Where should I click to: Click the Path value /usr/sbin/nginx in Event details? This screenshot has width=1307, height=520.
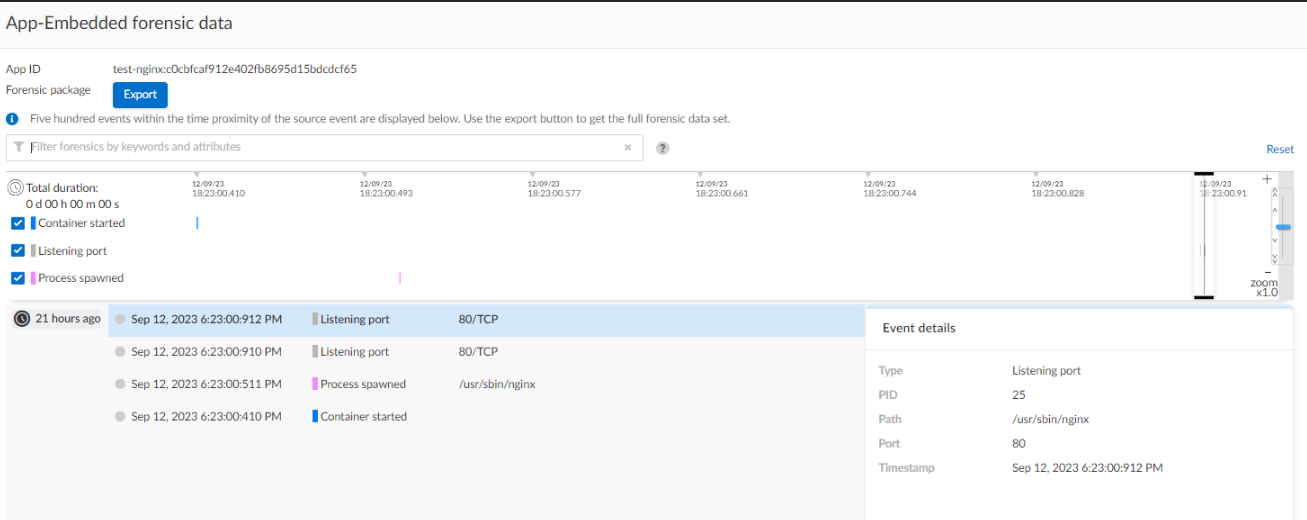click(x=1050, y=419)
